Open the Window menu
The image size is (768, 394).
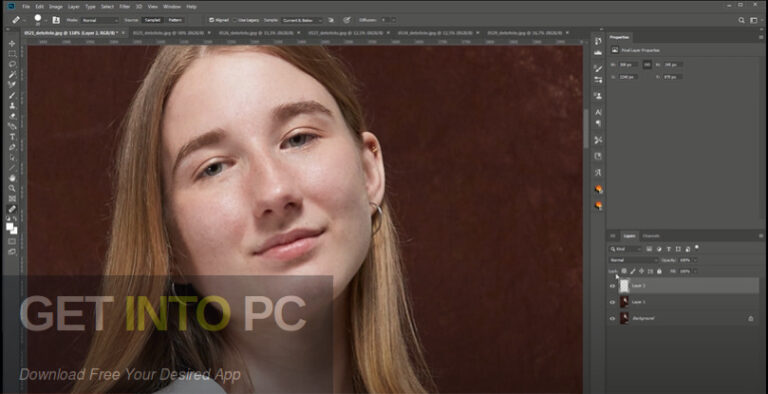pos(171,7)
